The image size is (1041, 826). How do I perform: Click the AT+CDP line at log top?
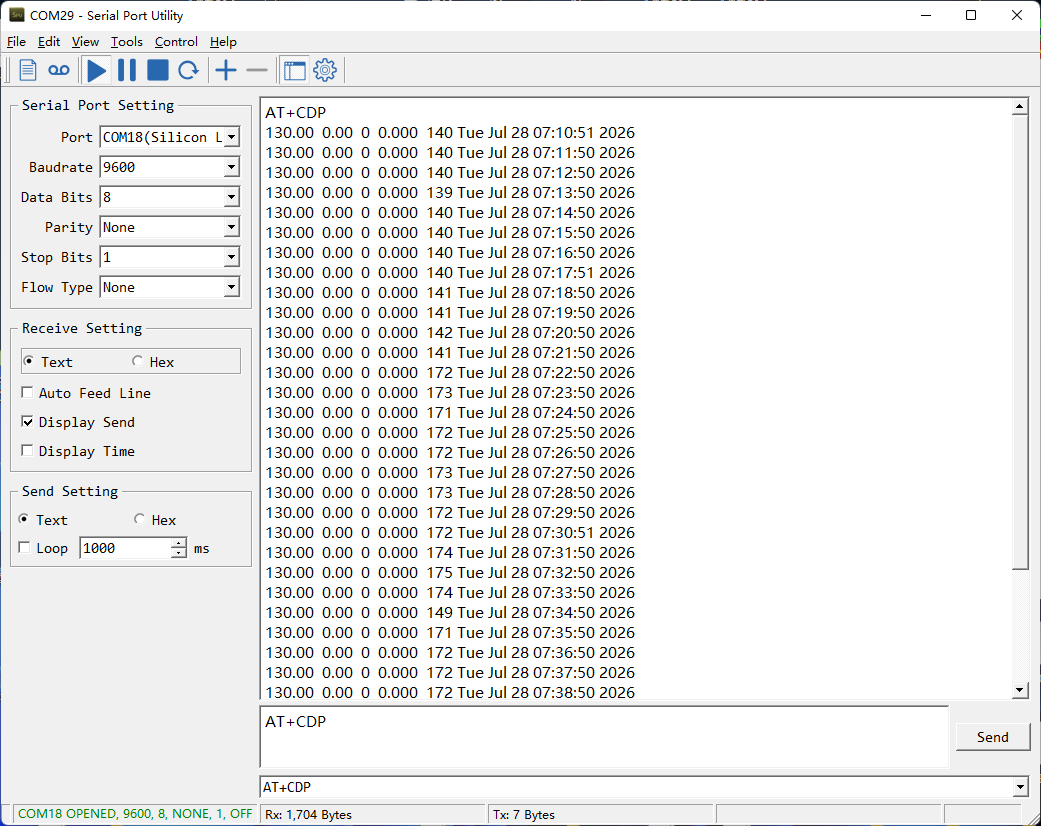pyautogui.click(x=295, y=113)
